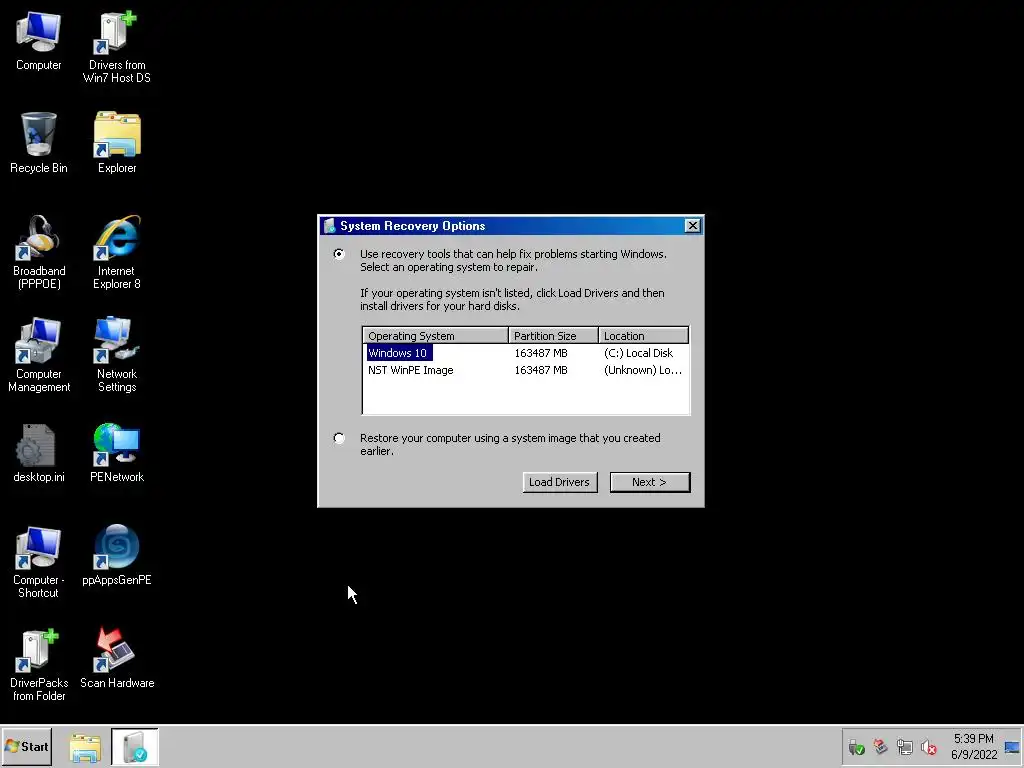1024x768 pixels.
Task: Click System Recovery Options title bar icon
Action: click(330, 226)
